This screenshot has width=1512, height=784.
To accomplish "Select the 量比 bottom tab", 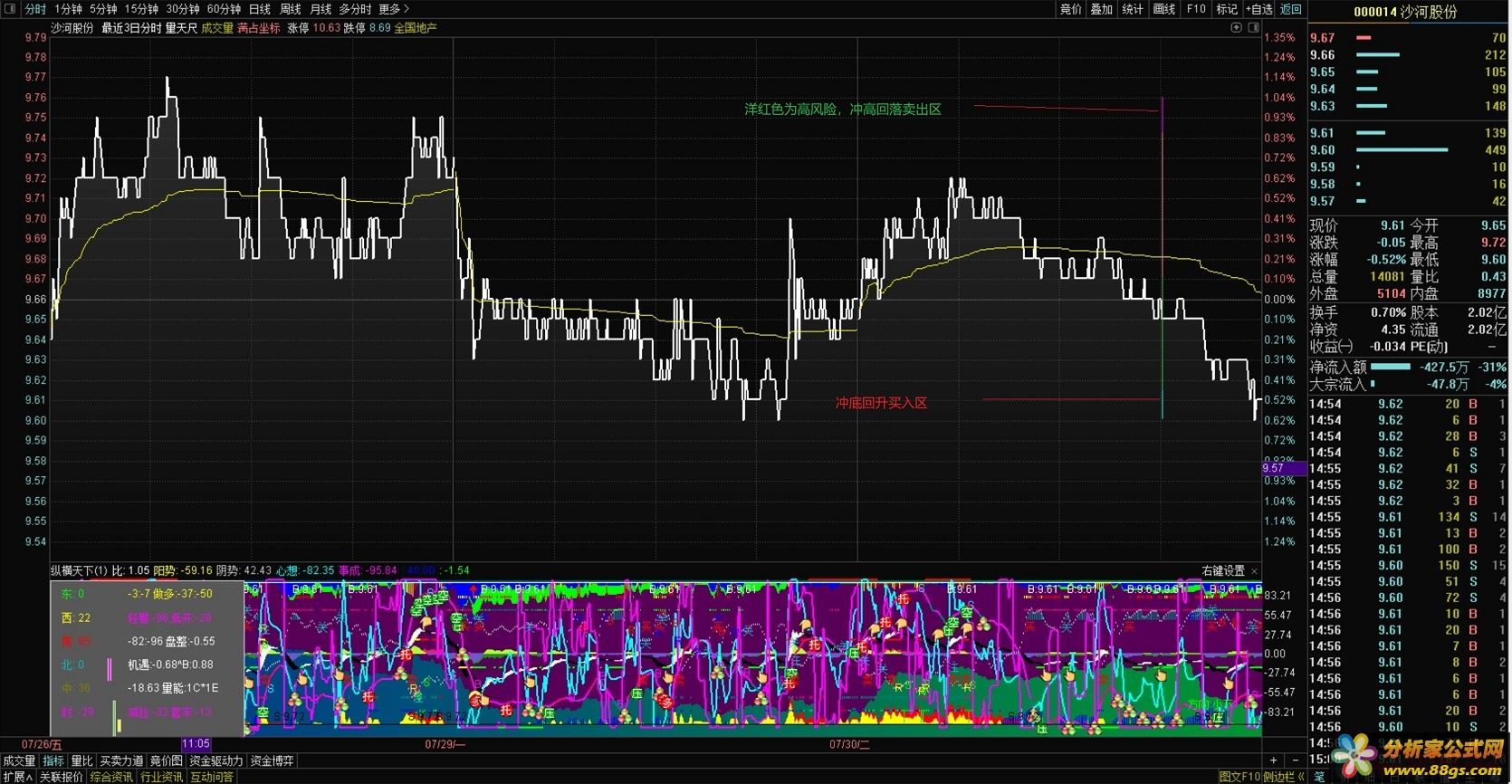I will click(81, 761).
